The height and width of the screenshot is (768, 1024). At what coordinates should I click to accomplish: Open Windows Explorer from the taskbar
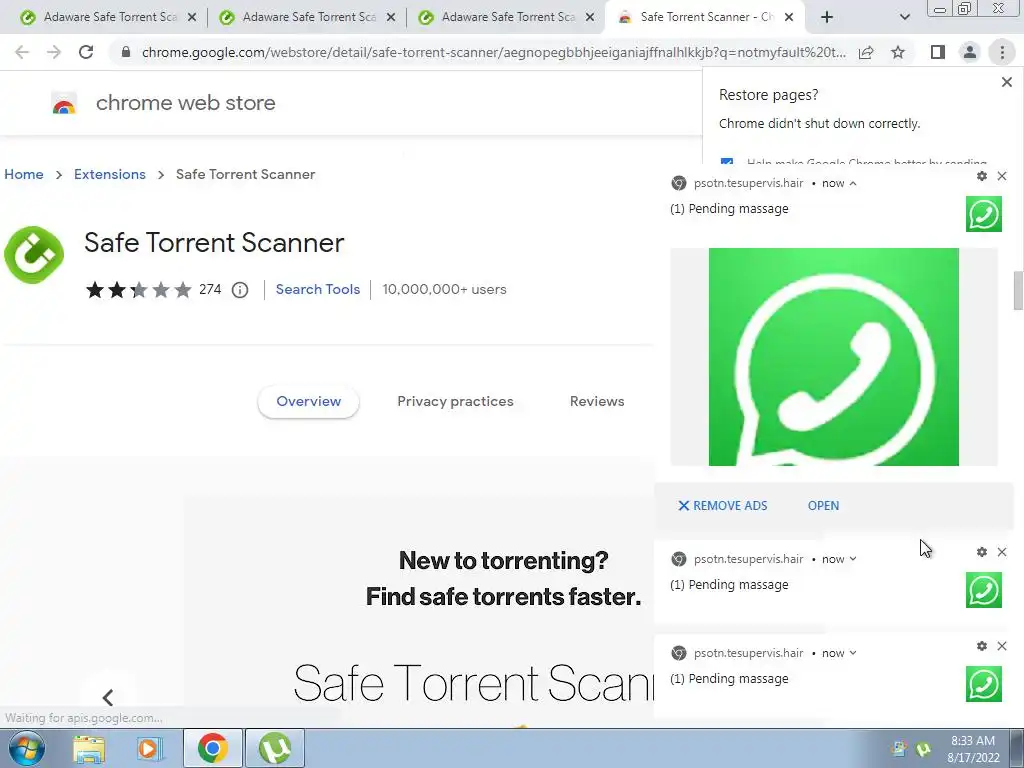coord(89,748)
